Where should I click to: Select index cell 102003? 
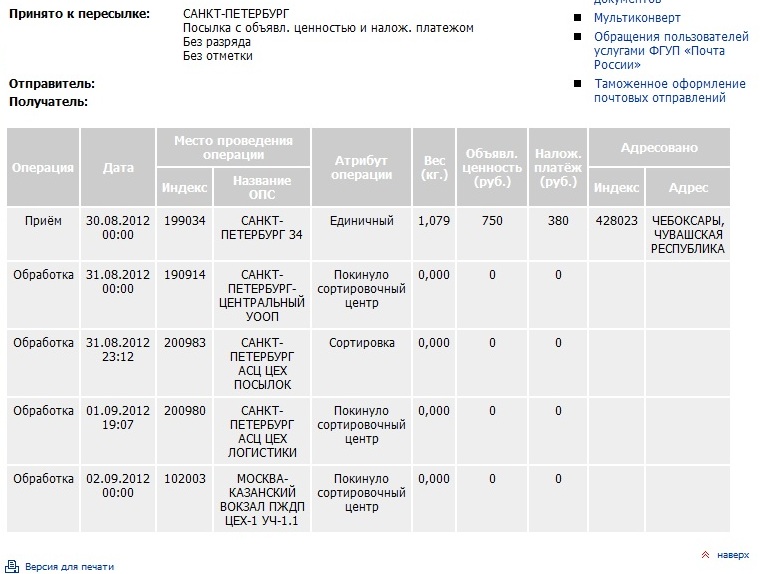click(x=184, y=498)
